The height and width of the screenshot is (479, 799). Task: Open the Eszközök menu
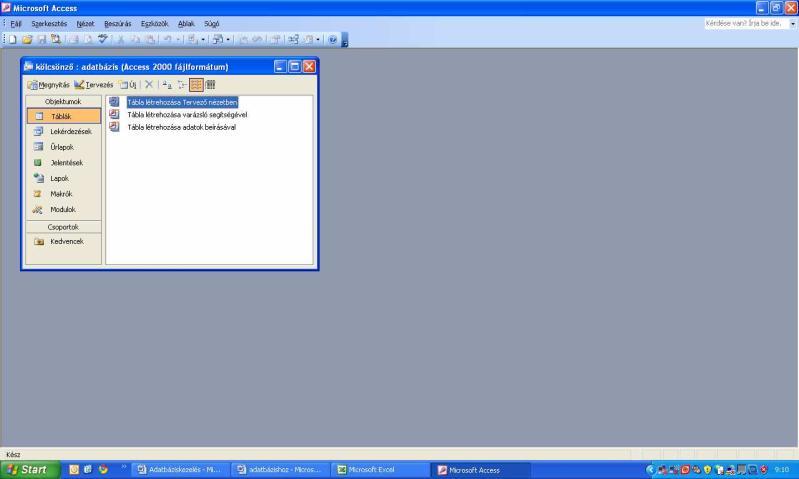[x=154, y=23]
